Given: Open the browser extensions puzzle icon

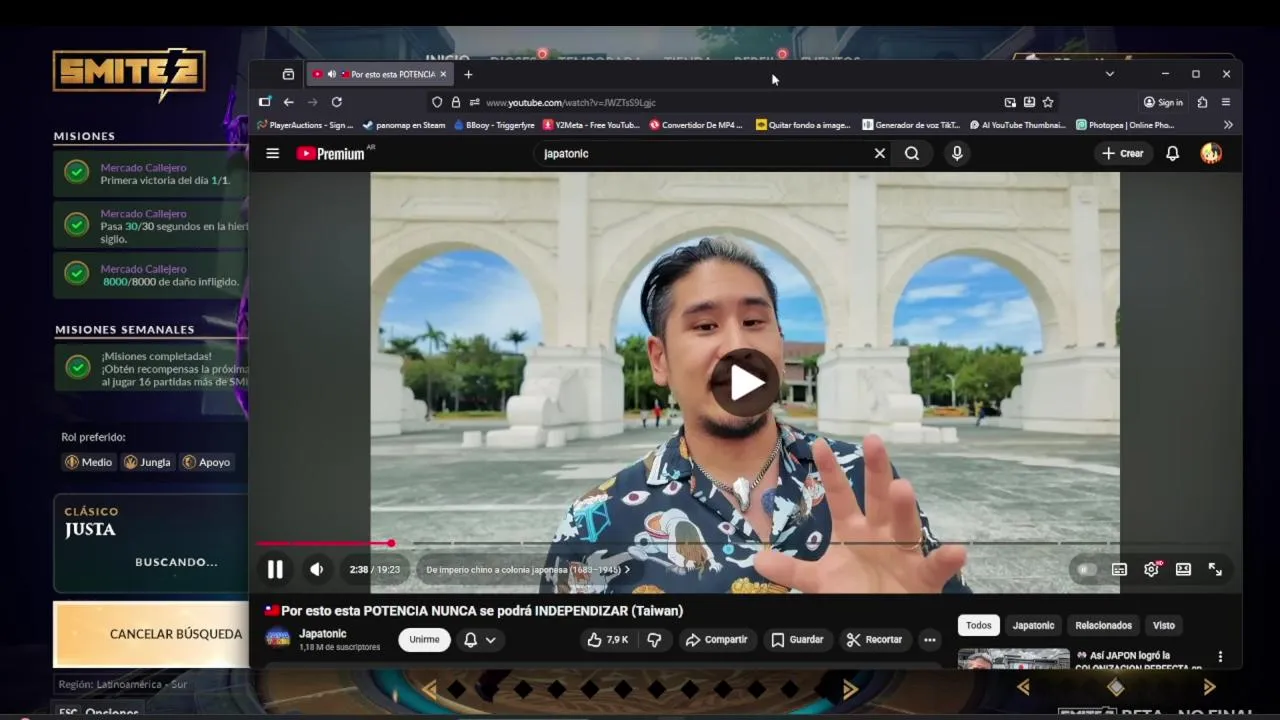Looking at the screenshot, I should click(x=1202, y=102).
